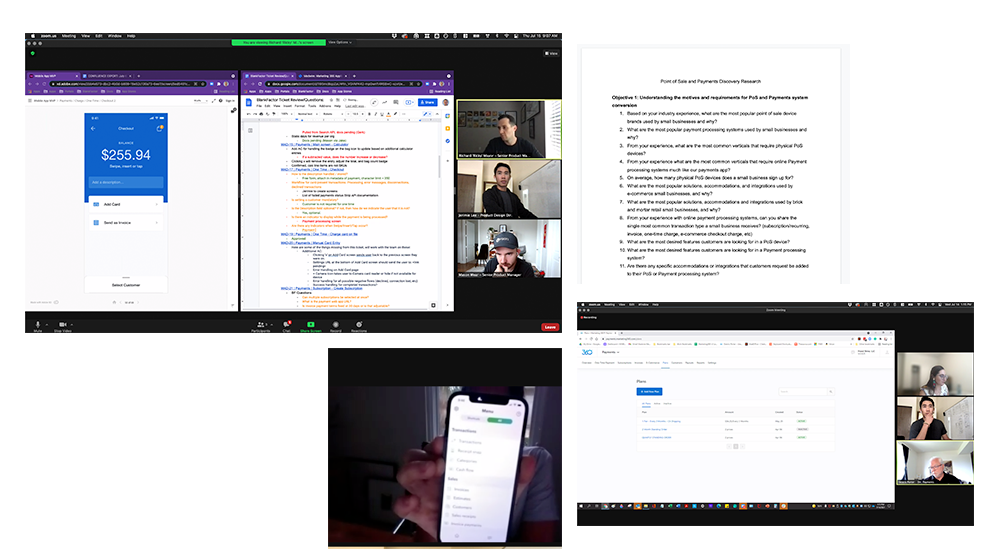Open the Add Card row
This screenshot has height=560, width=1000.
point(126,204)
